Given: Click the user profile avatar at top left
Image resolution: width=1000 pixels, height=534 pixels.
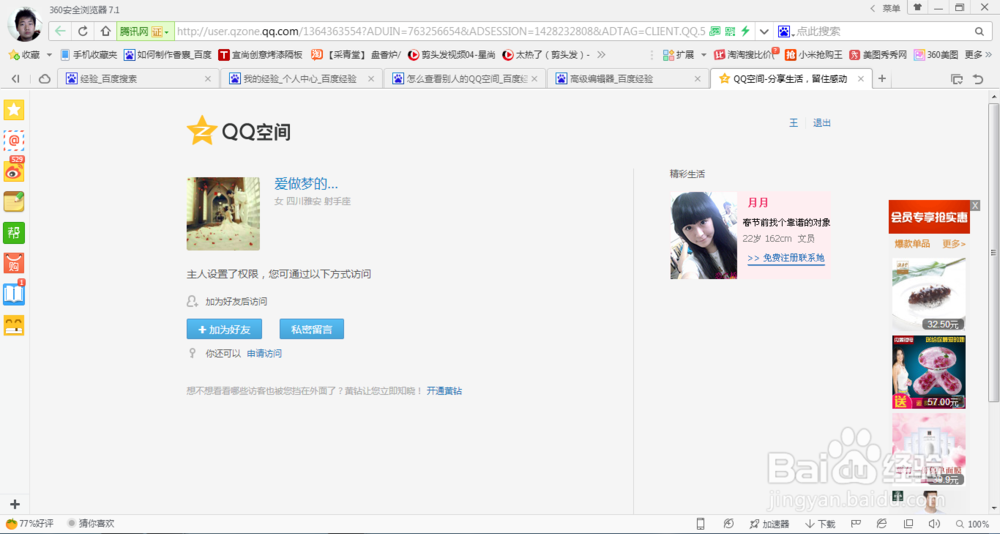Looking at the screenshot, I should (24, 24).
